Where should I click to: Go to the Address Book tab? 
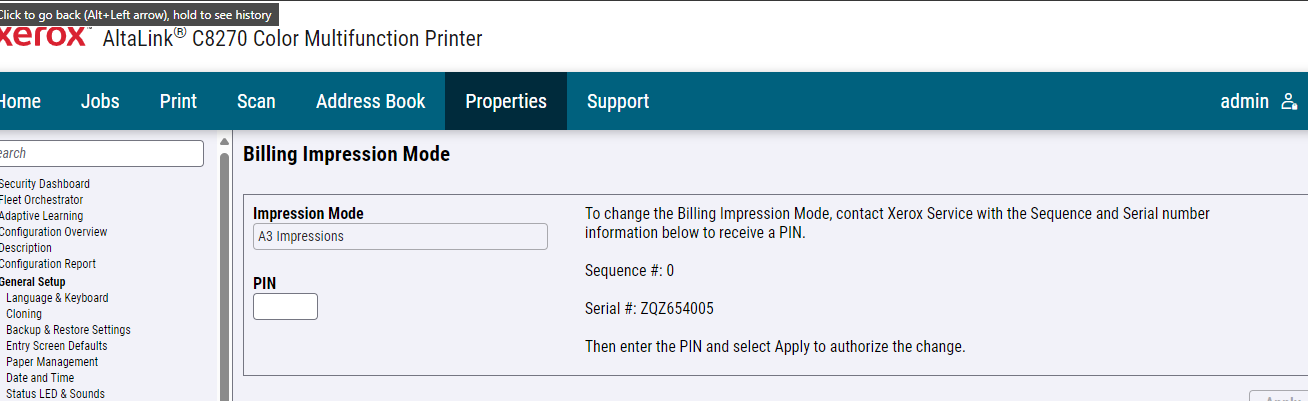pyautogui.click(x=371, y=101)
